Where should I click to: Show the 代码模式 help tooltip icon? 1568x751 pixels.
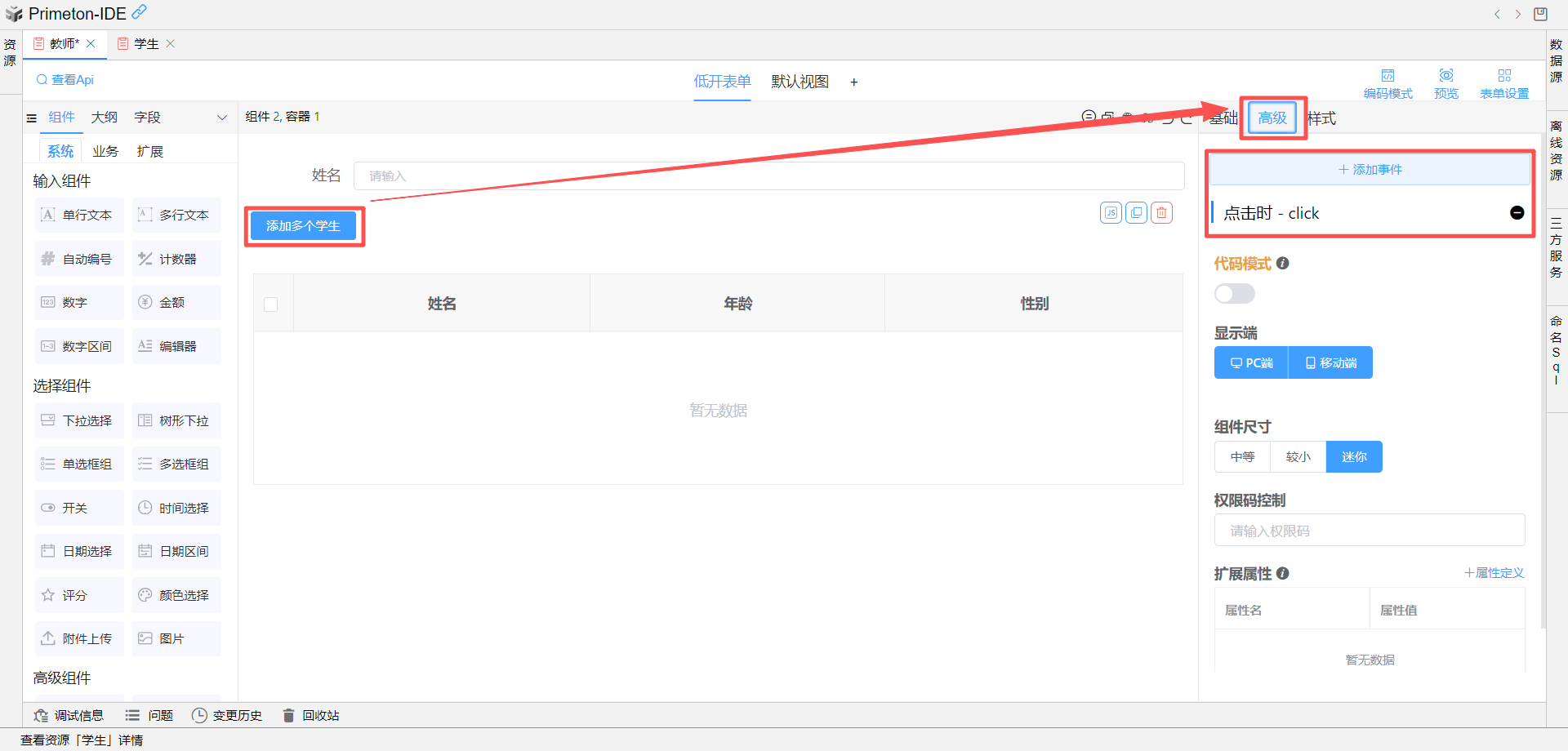pos(1283,264)
